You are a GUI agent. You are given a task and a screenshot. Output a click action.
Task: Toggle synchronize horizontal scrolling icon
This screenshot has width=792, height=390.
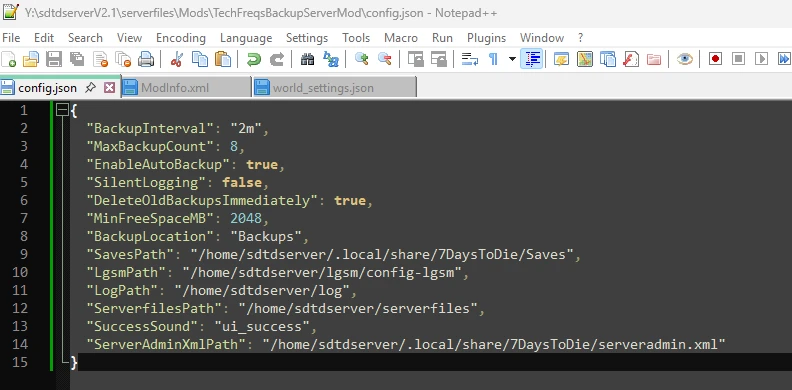[438, 59]
